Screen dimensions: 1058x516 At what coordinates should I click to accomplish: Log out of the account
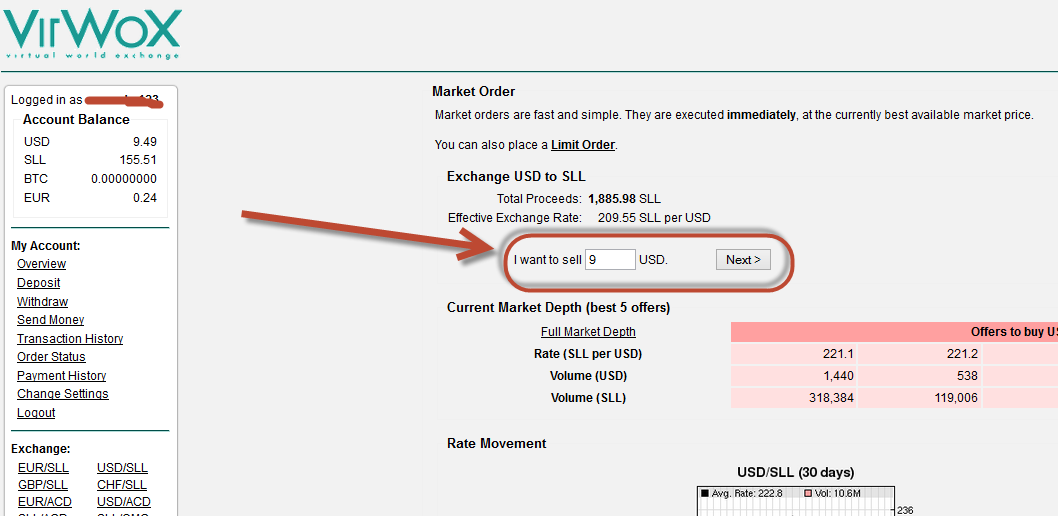(x=36, y=413)
